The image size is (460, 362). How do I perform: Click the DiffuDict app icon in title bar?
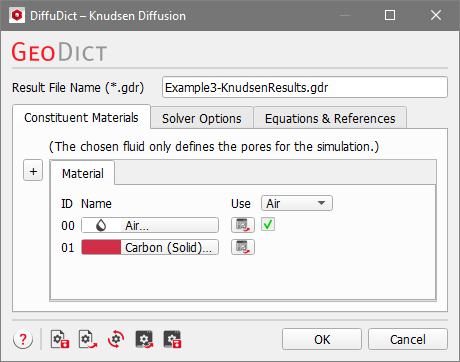click(17, 15)
